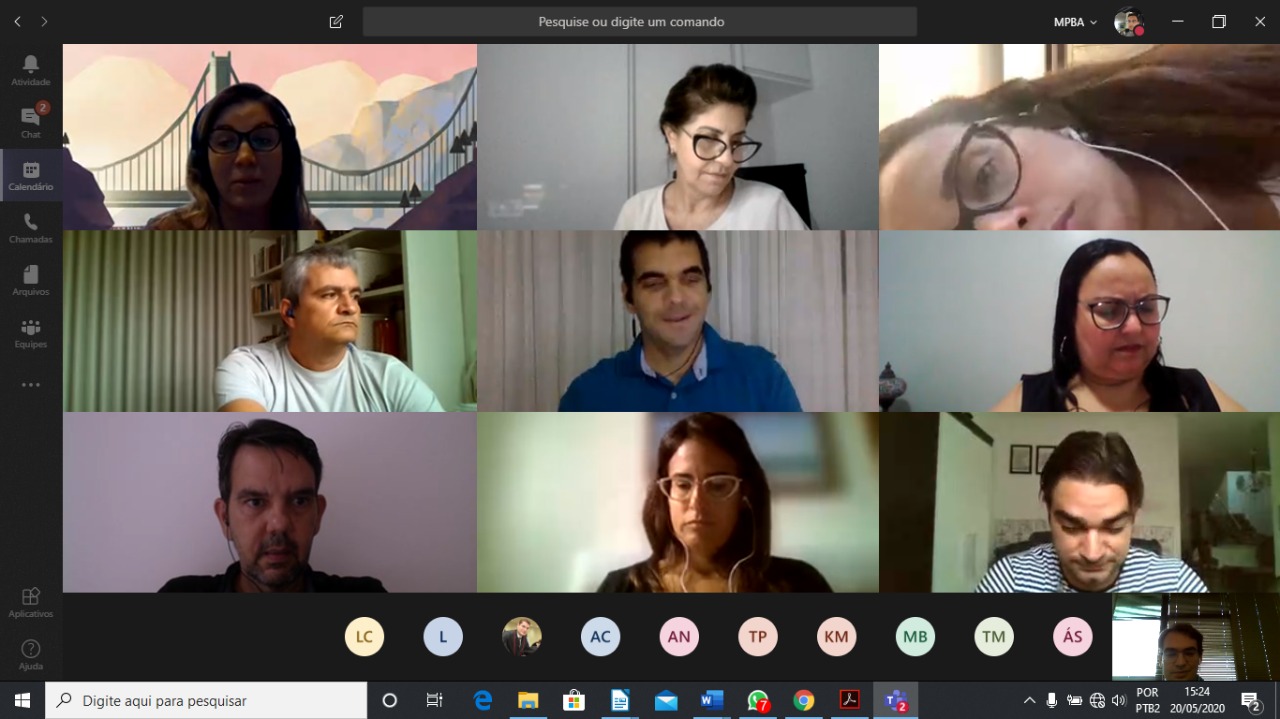Click the search or command box

[639, 22]
